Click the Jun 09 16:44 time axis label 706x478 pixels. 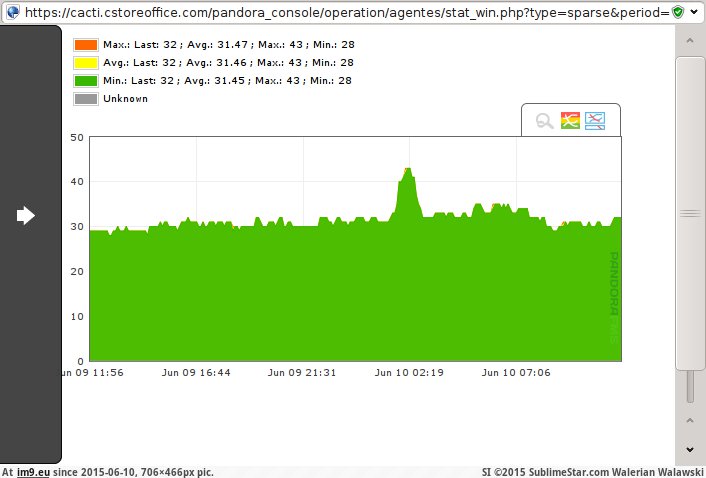click(x=196, y=372)
